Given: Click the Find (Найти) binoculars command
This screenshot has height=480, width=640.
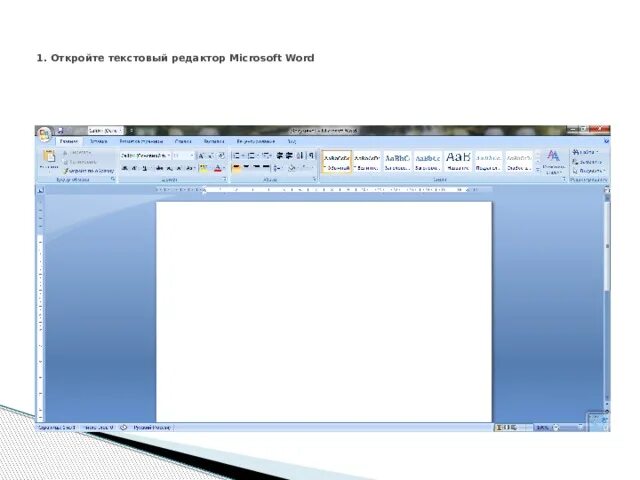Looking at the screenshot, I should point(584,152).
